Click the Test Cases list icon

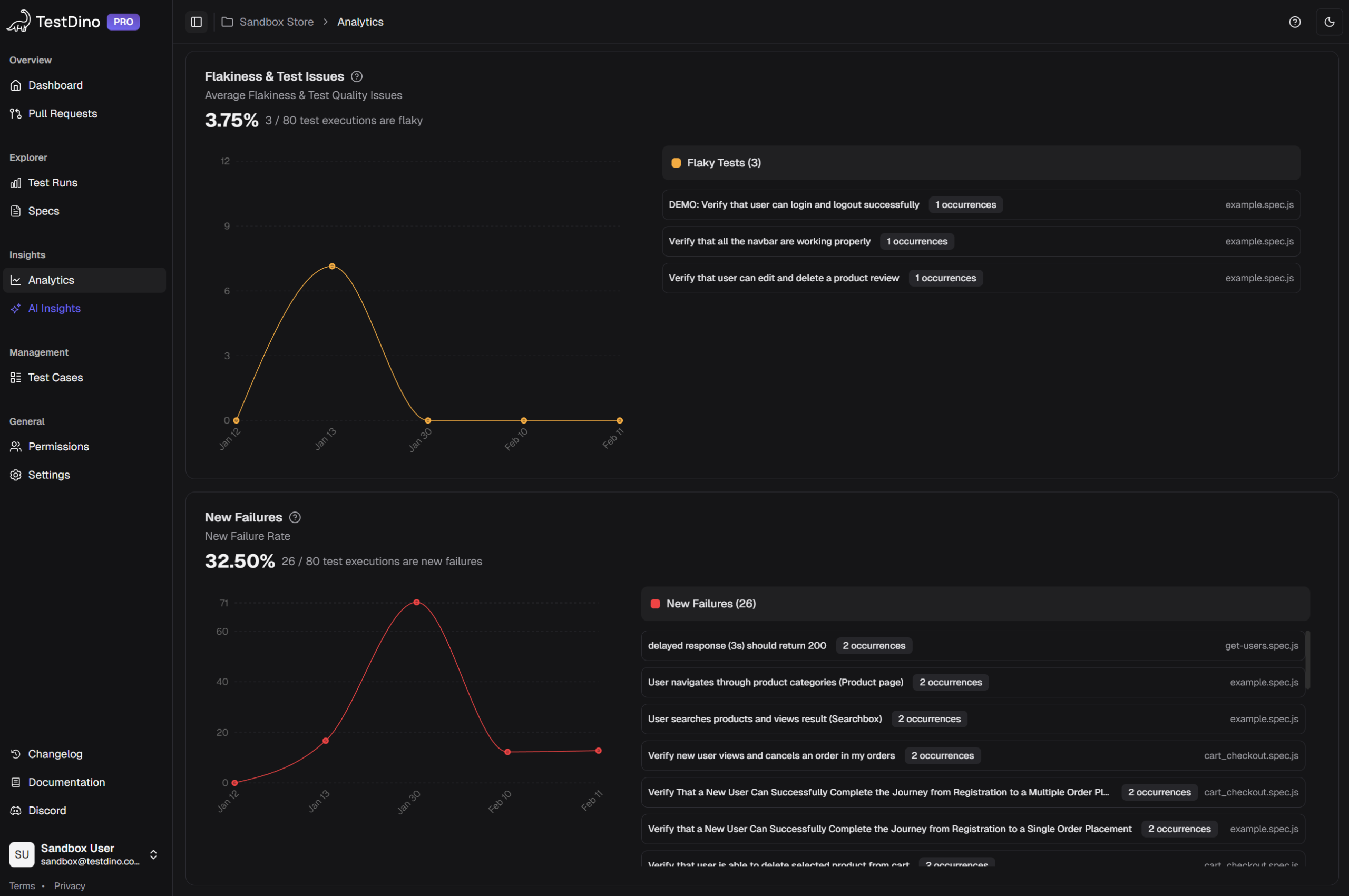tap(15, 378)
